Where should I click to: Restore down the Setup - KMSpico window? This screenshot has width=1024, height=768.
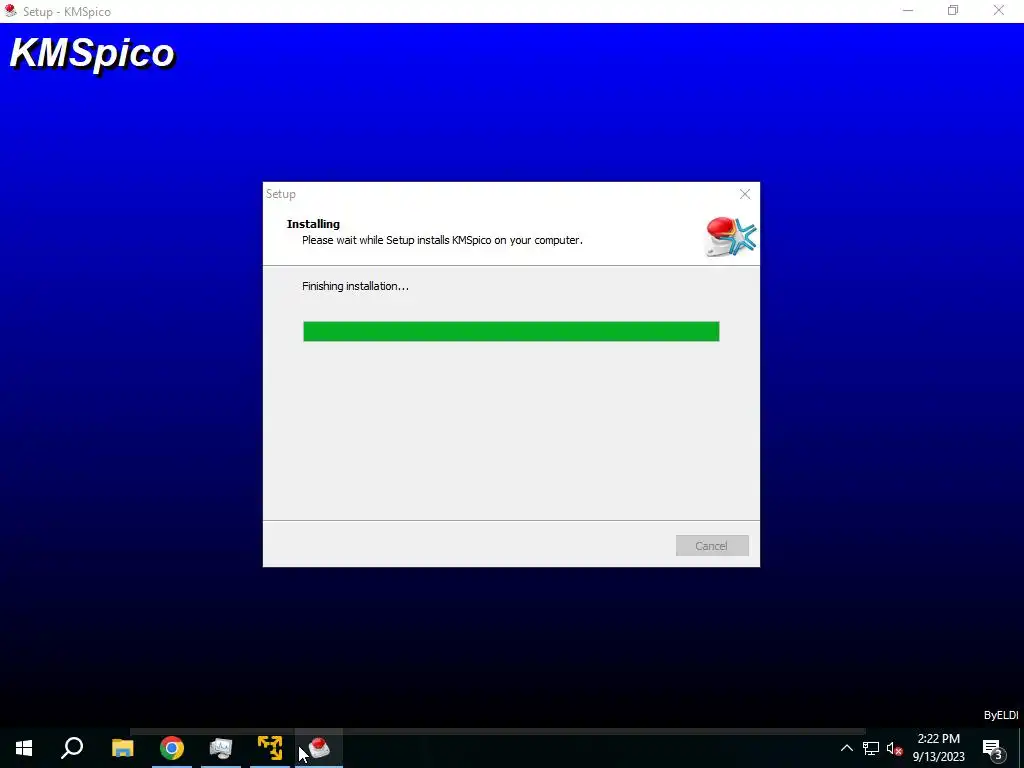953,11
